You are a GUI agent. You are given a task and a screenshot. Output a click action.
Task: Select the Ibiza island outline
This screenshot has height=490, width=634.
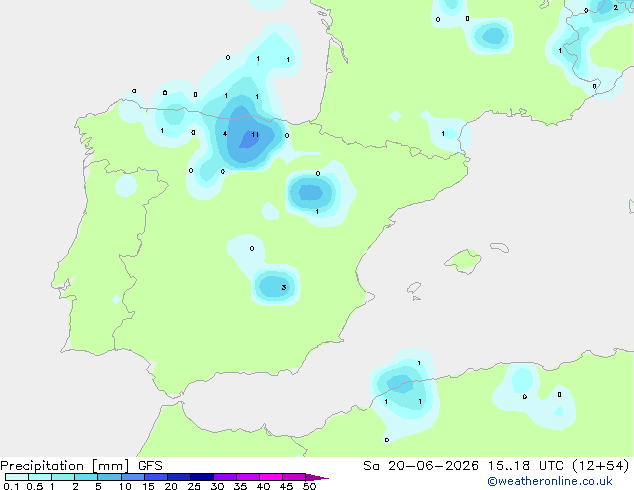414,288
